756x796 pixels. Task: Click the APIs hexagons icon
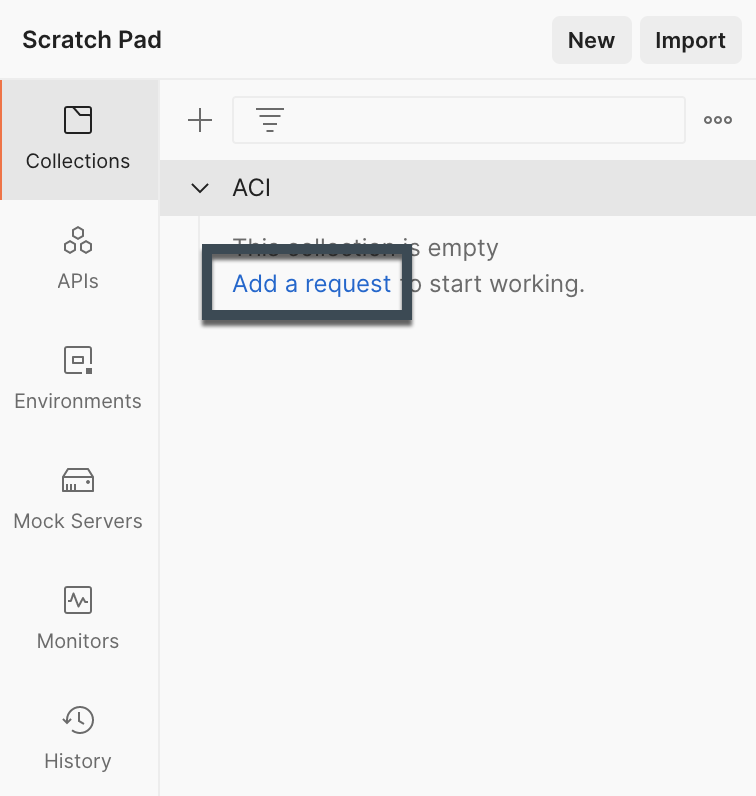click(x=78, y=240)
